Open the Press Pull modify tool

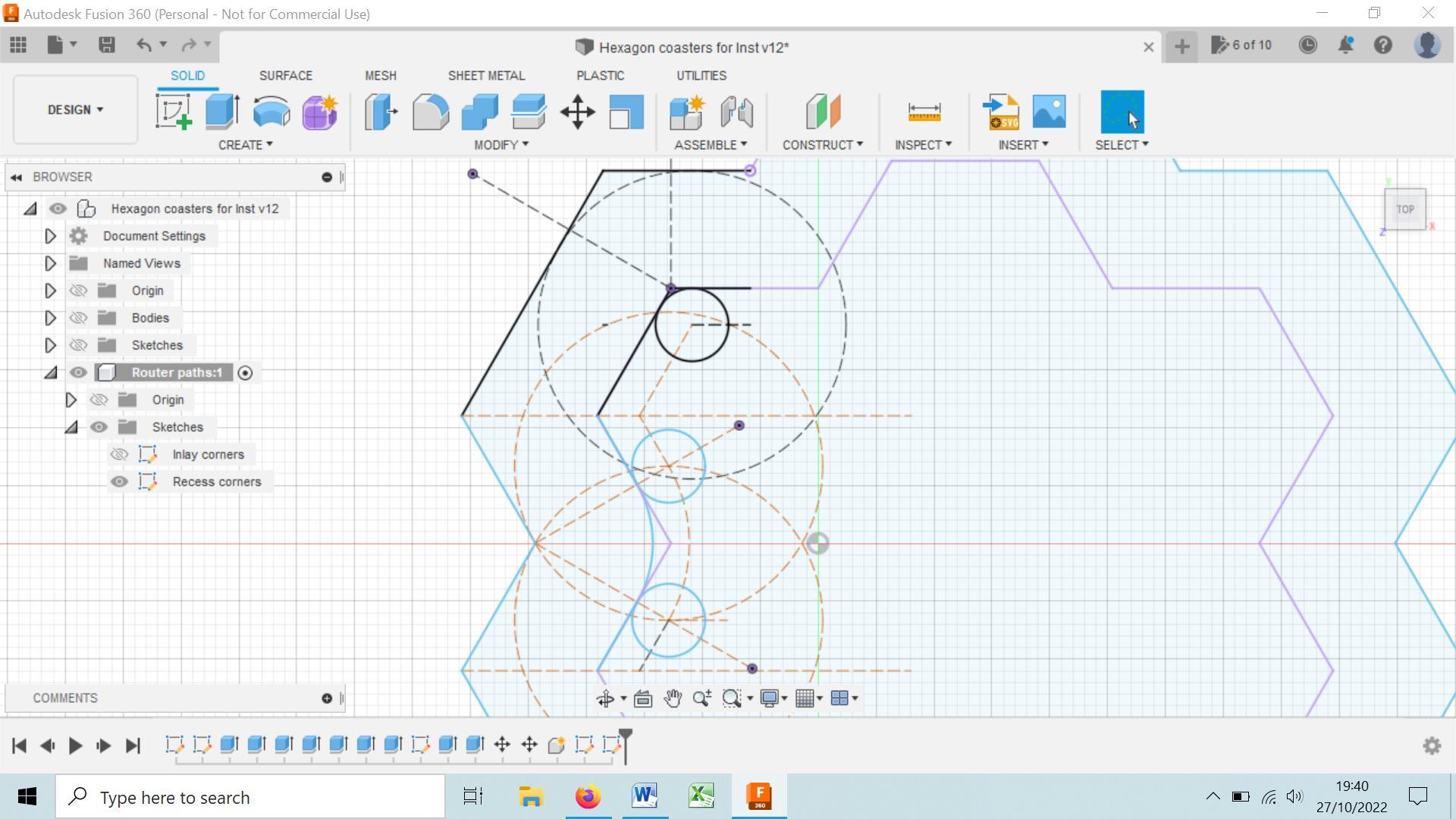(379, 111)
